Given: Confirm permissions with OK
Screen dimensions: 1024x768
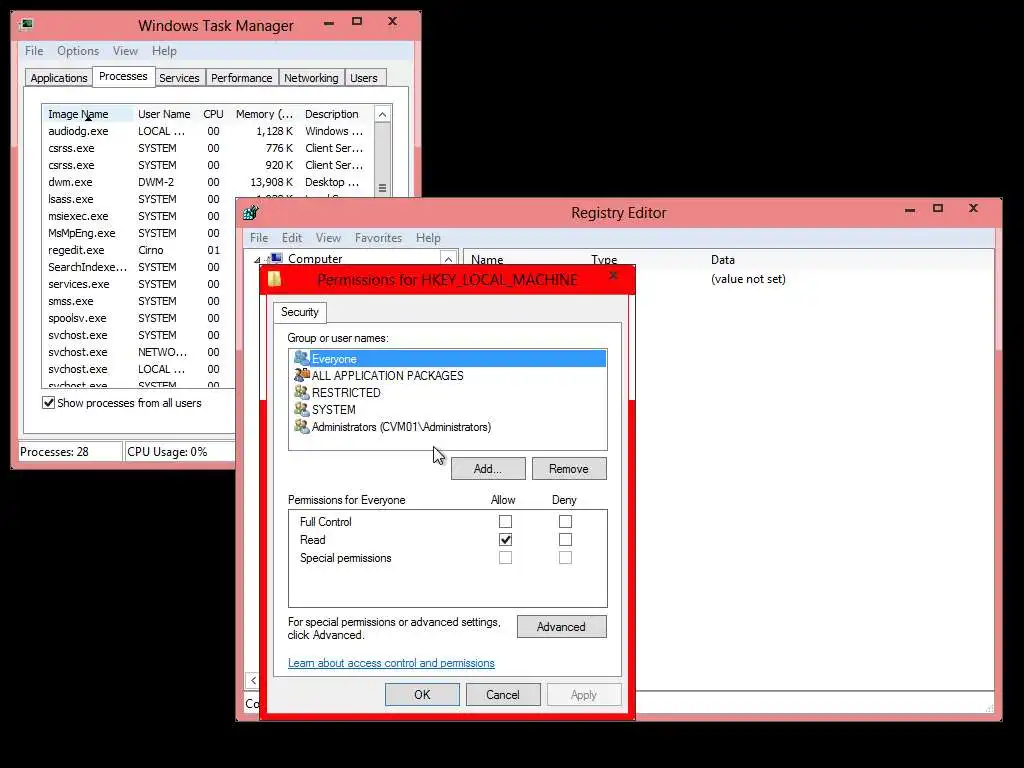Looking at the screenshot, I should (422, 695).
